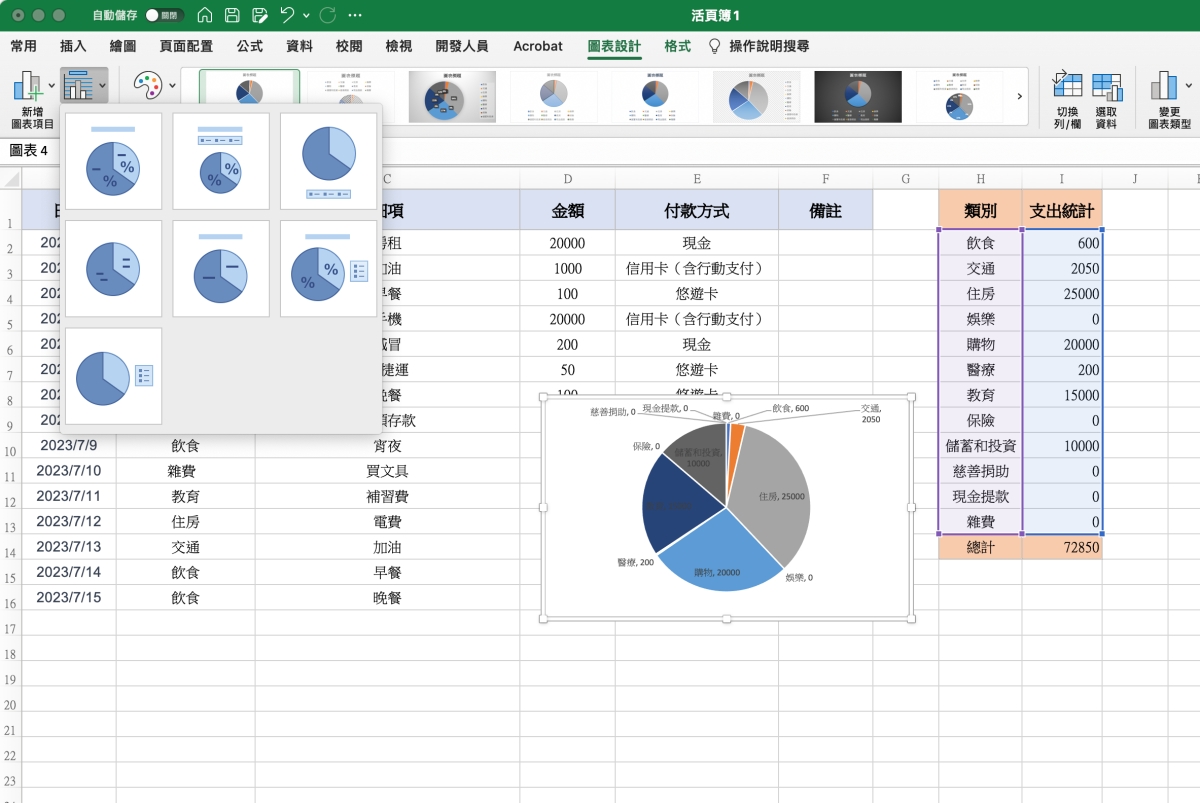
Task: Open the 格式 ribbon tab
Action: (x=677, y=46)
